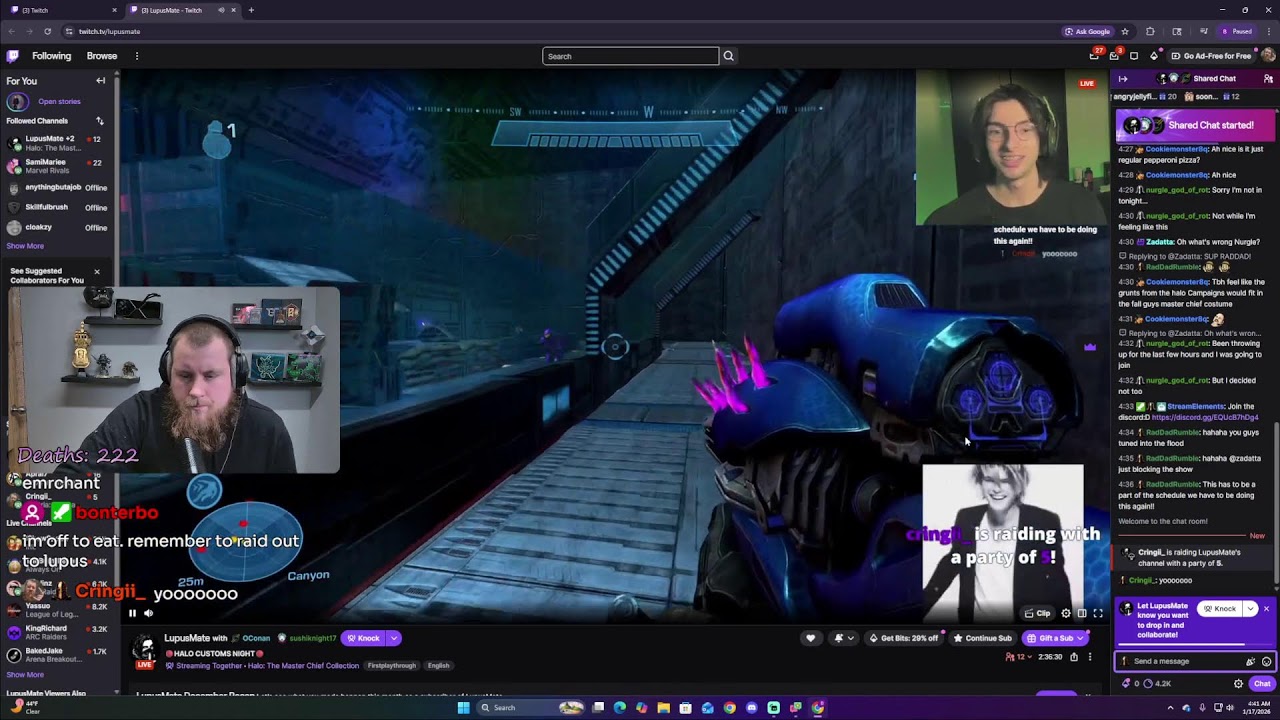The image size is (1280, 720).
Task: Show more live channels in sidebar
Action: [x=25, y=675]
